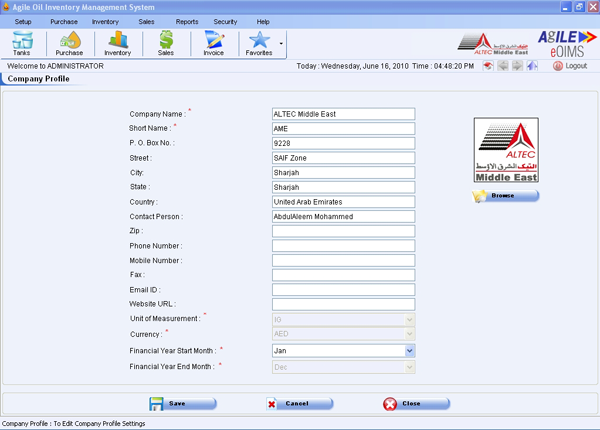
Task: Click the Logout power icon
Action: (x=558, y=66)
